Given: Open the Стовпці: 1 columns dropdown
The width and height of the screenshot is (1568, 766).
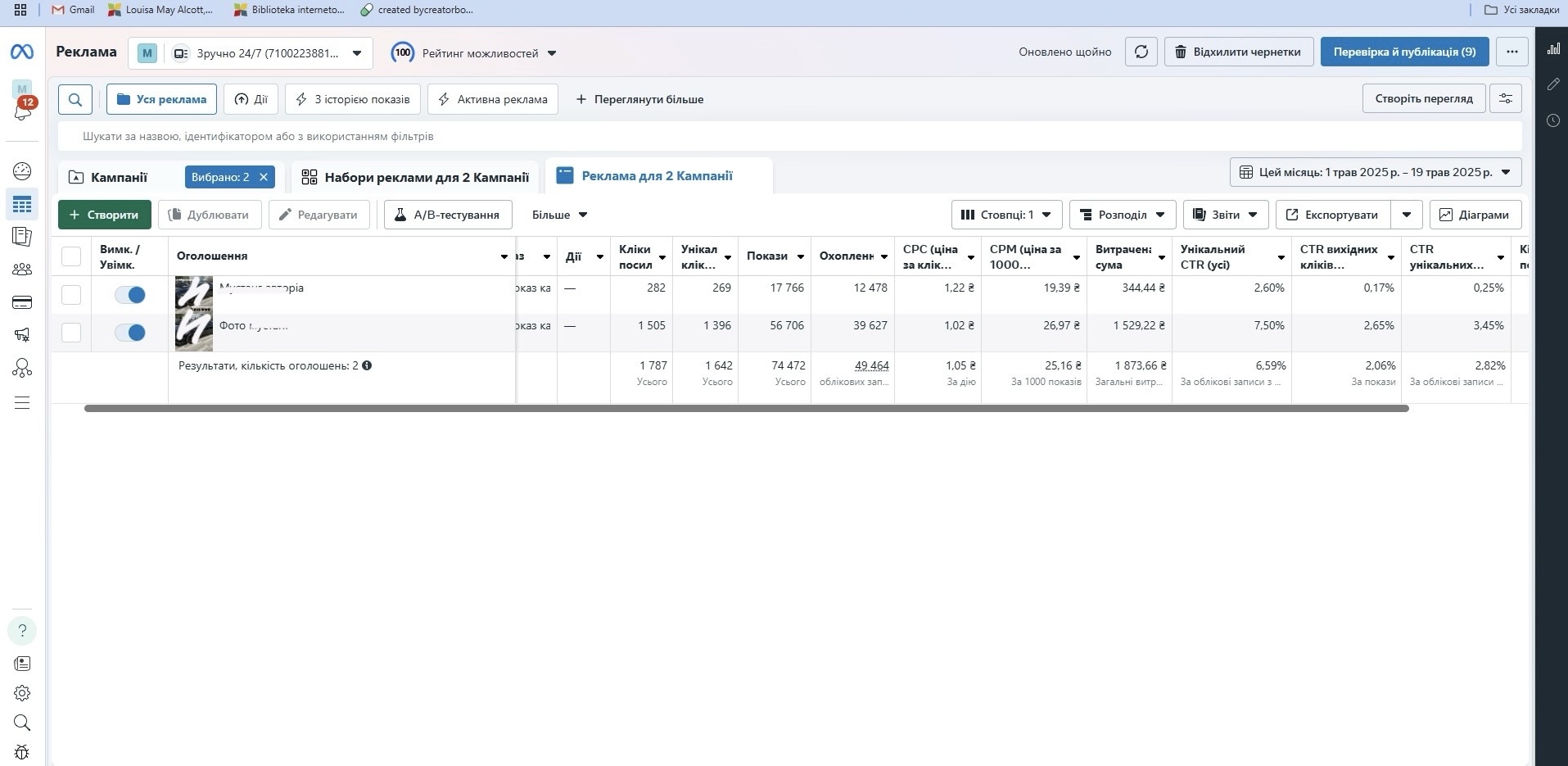Looking at the screenshot, I should (1006, 215).
